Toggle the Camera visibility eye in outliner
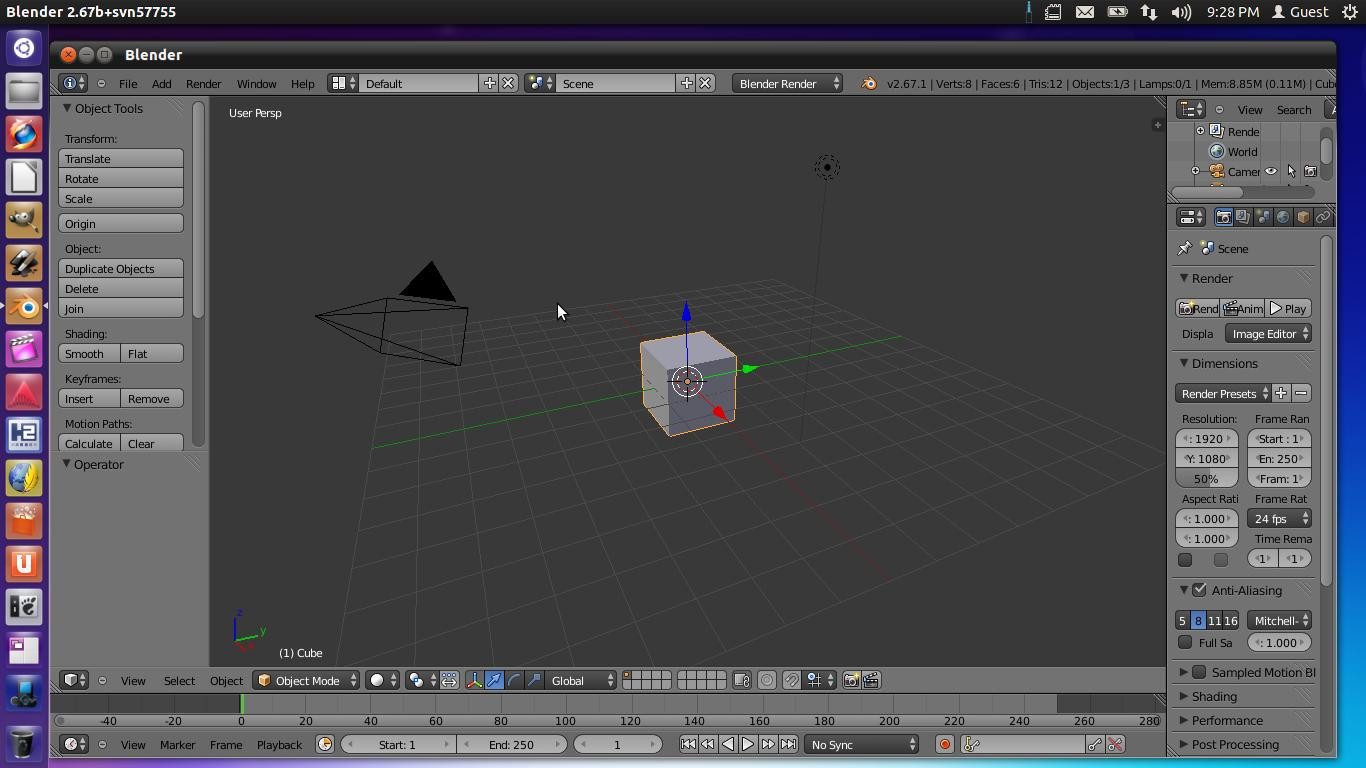The image size is (1366, 768). (1271, 171)
